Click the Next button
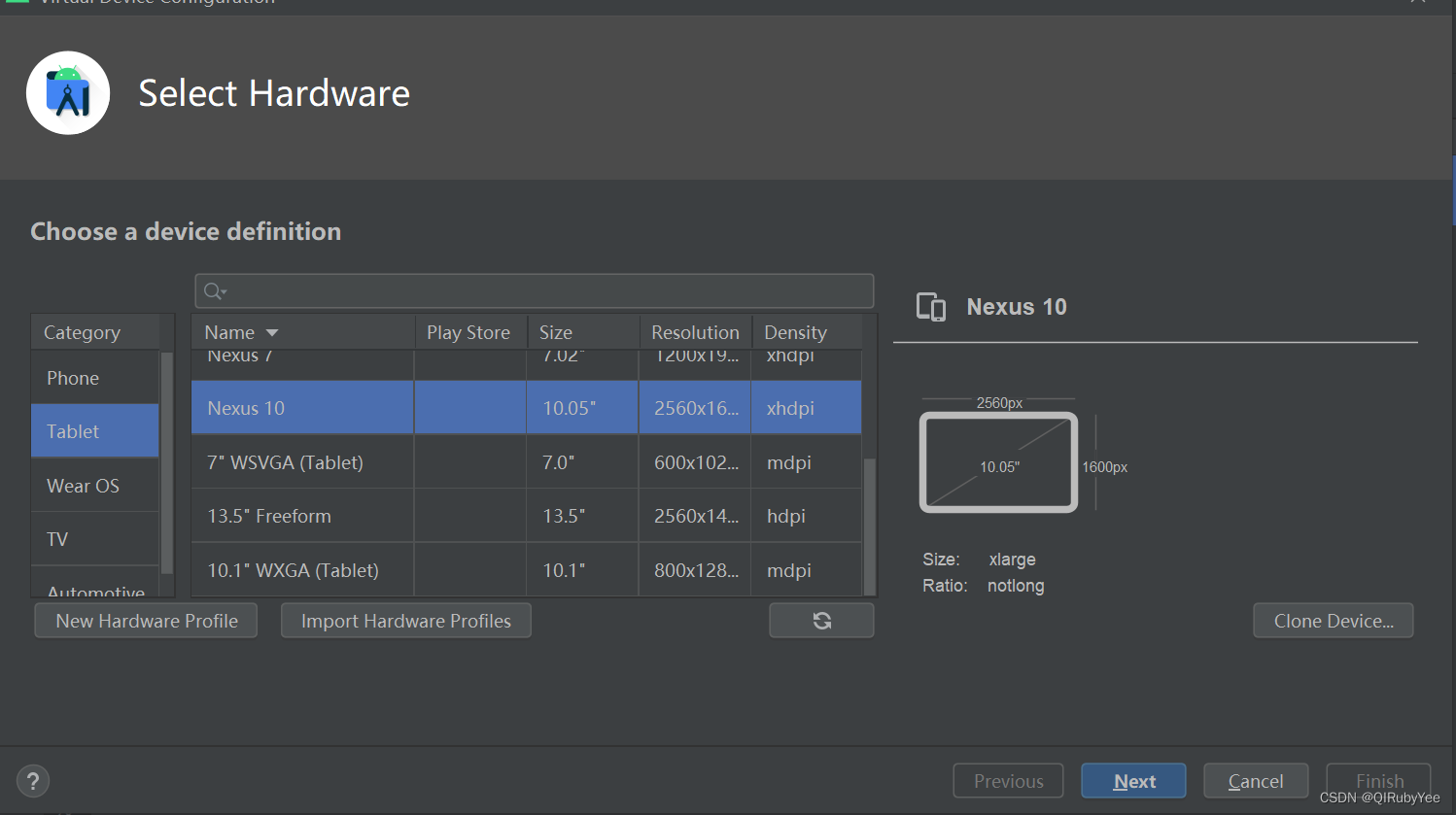This screenshot has height=815, width=1456. click(x=1133, y=781)
